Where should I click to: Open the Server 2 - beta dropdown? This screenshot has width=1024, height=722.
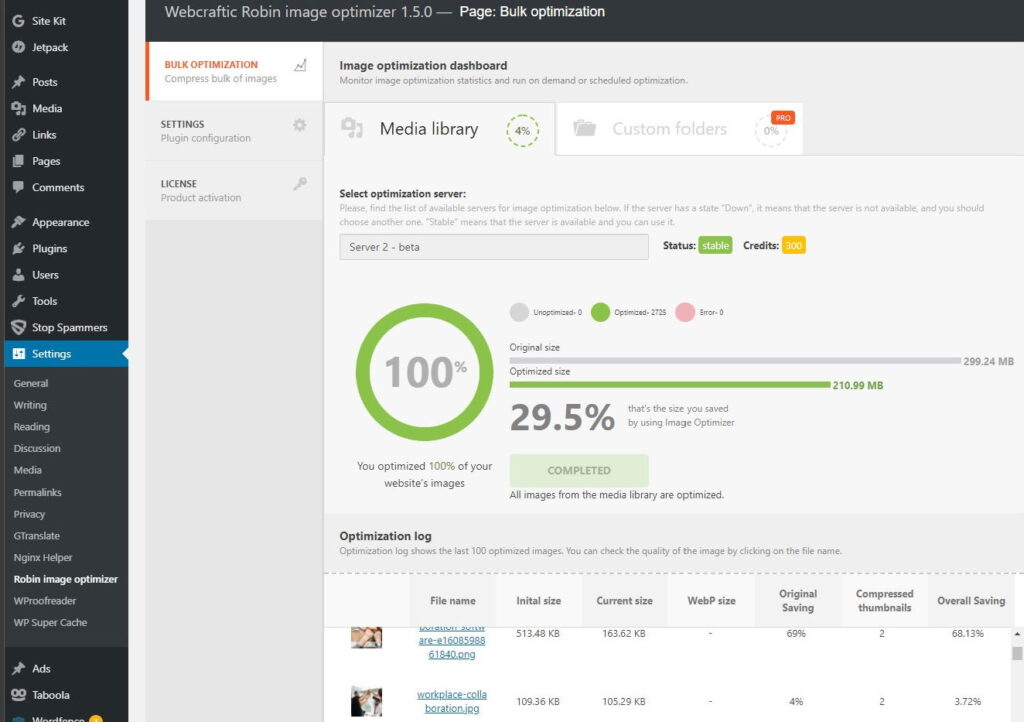tap(493, 247)
